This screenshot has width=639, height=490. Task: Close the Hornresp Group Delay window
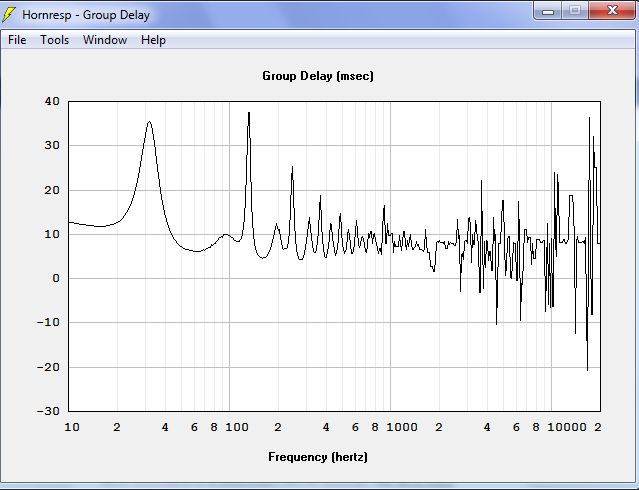[x=612, y=11]
